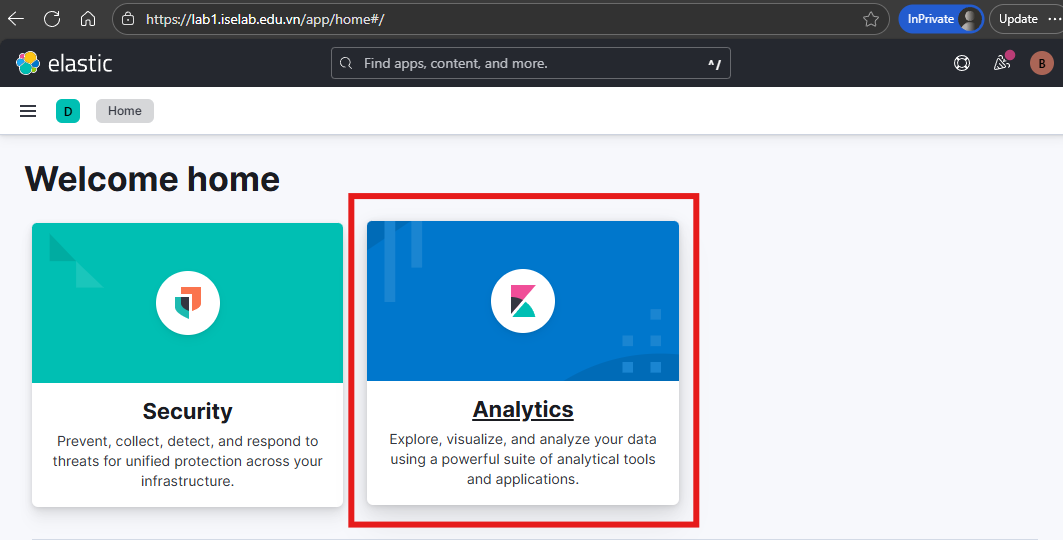Click the Elastic logo in header
The width and height of the screenshot is (1063, 540).
(x=64, y=64)
